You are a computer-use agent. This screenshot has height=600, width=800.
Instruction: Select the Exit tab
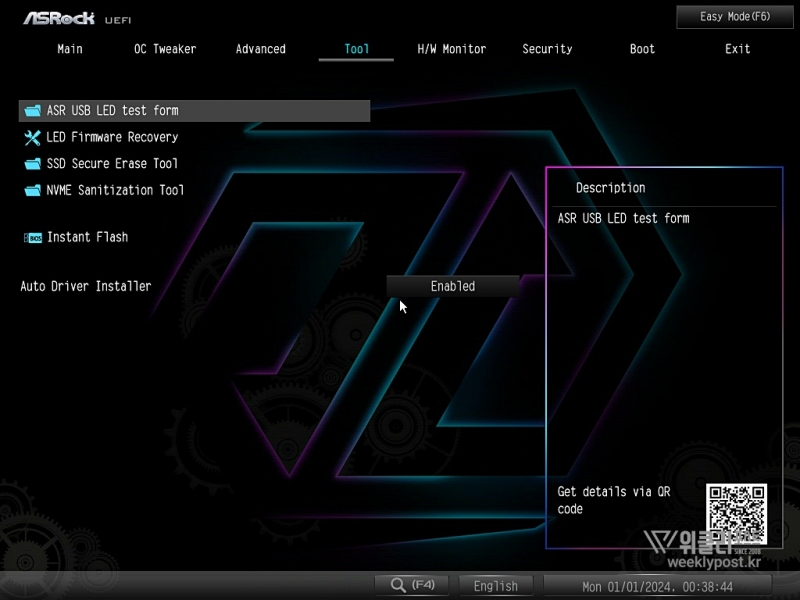coord(738,49)
